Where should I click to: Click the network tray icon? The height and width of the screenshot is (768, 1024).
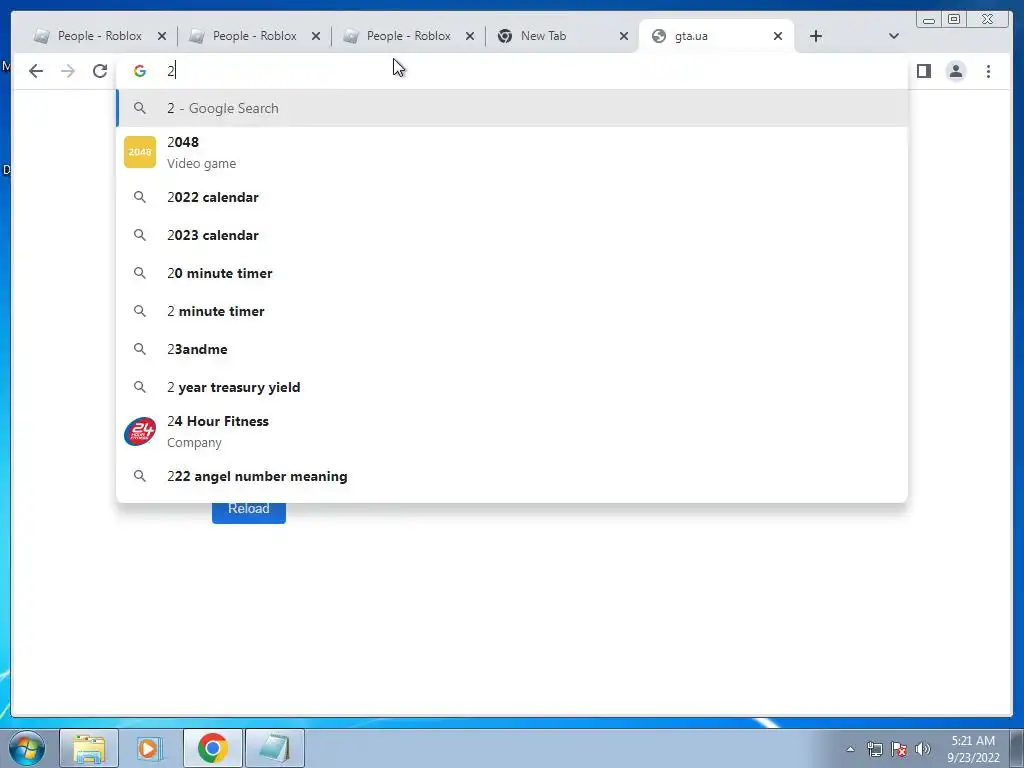874,749
